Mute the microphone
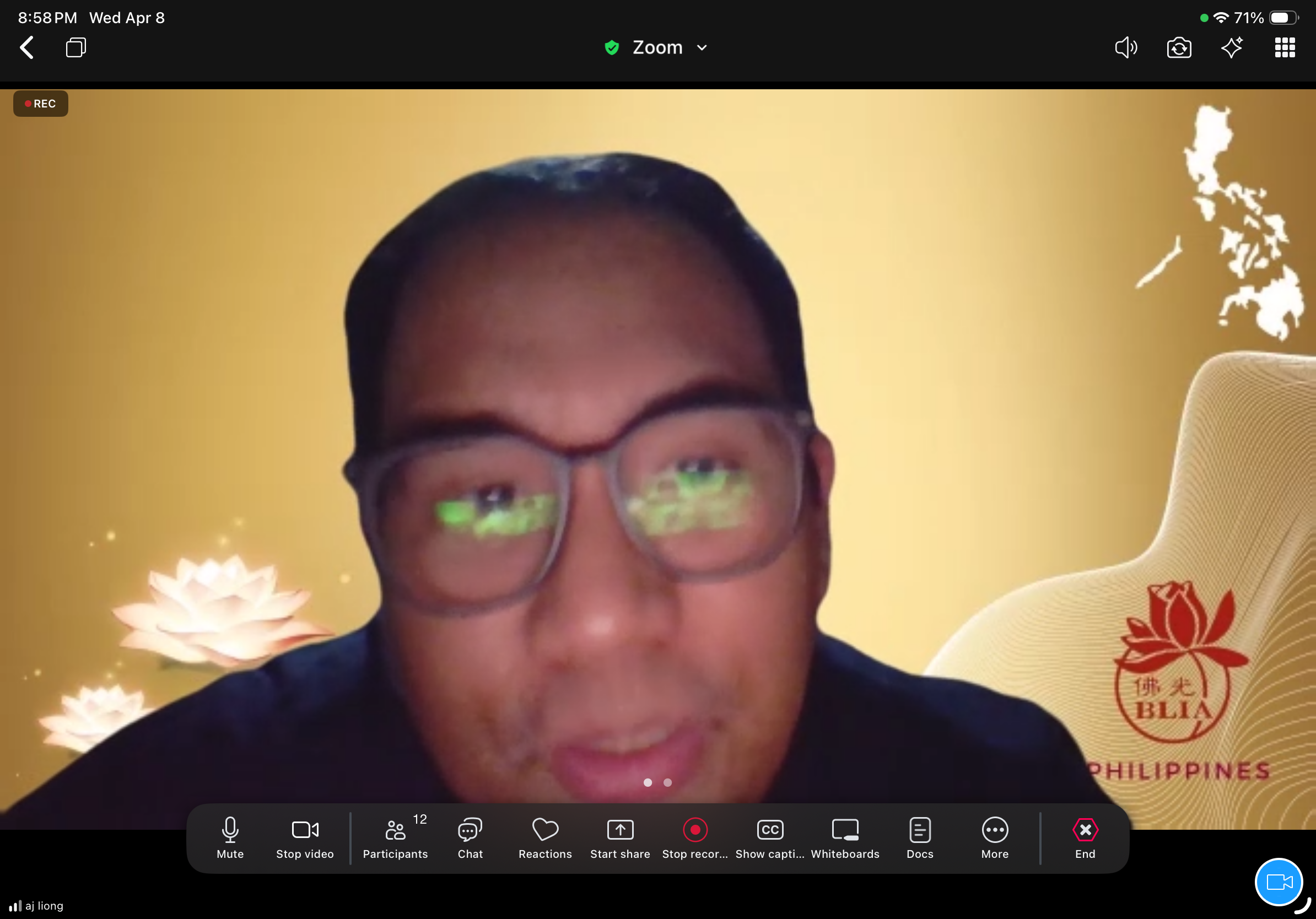1316x919 pixels. pos(230,837)
